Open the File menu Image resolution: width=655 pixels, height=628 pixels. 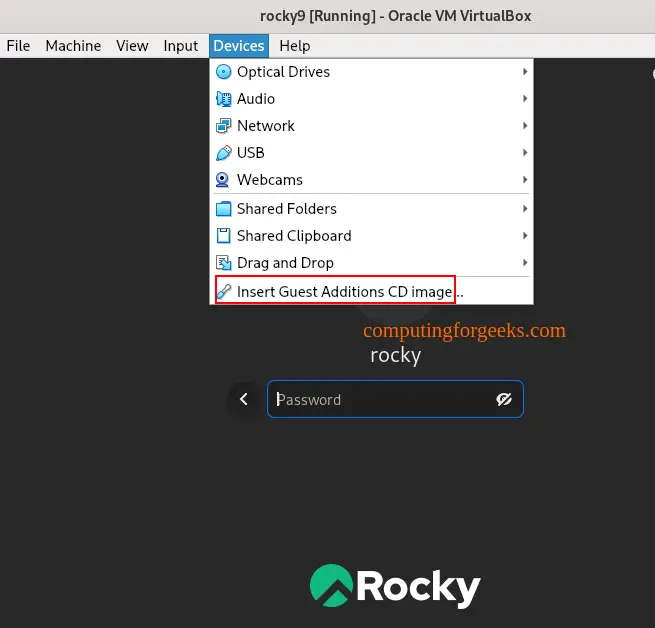click(x=18, y=46)
